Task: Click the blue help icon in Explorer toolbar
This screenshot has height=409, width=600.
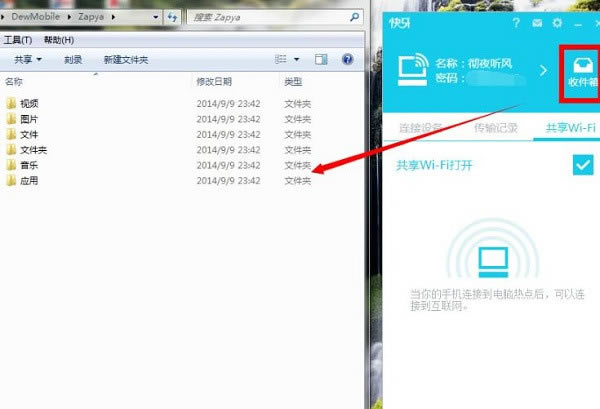Action: tap(347, 59)
